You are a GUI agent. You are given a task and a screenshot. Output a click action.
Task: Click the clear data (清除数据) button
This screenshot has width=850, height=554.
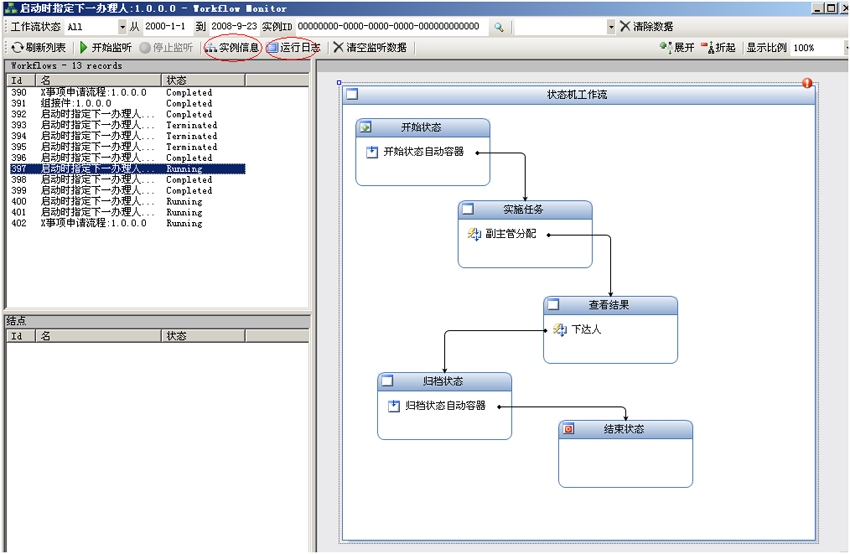click(646, 27)
